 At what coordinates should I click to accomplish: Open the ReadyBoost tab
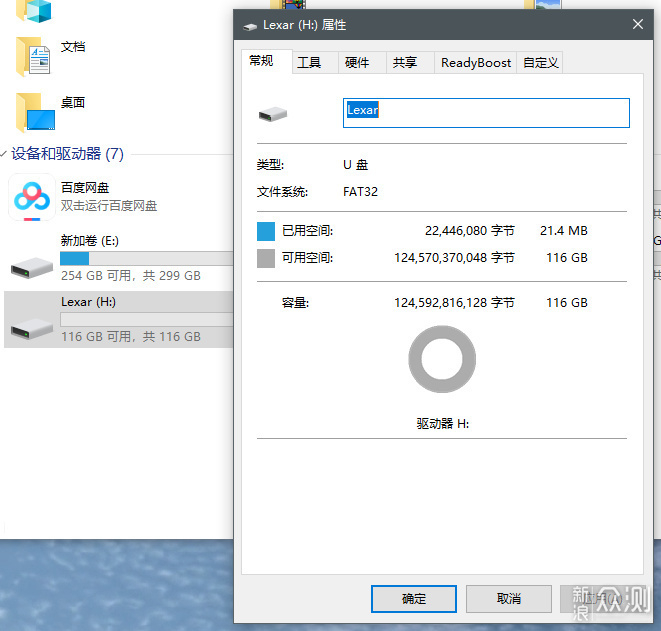point(476,63)
